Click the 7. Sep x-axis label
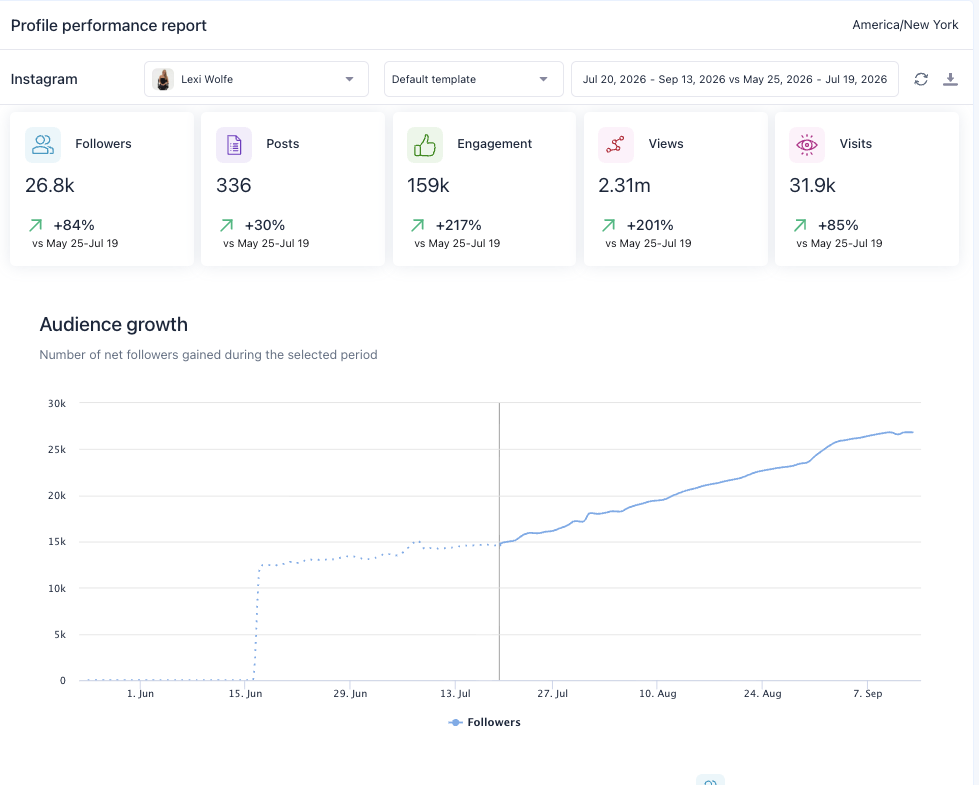979x785 pixels. 868,693
